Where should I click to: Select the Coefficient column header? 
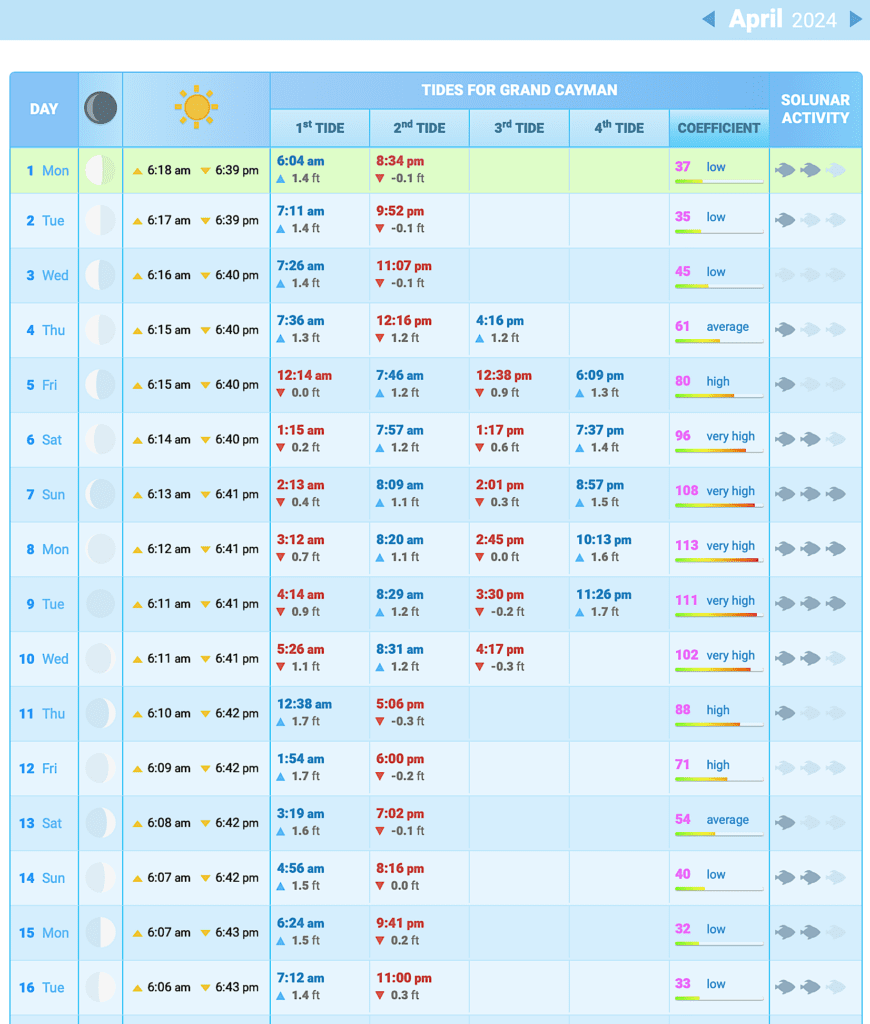coord(719,128)
